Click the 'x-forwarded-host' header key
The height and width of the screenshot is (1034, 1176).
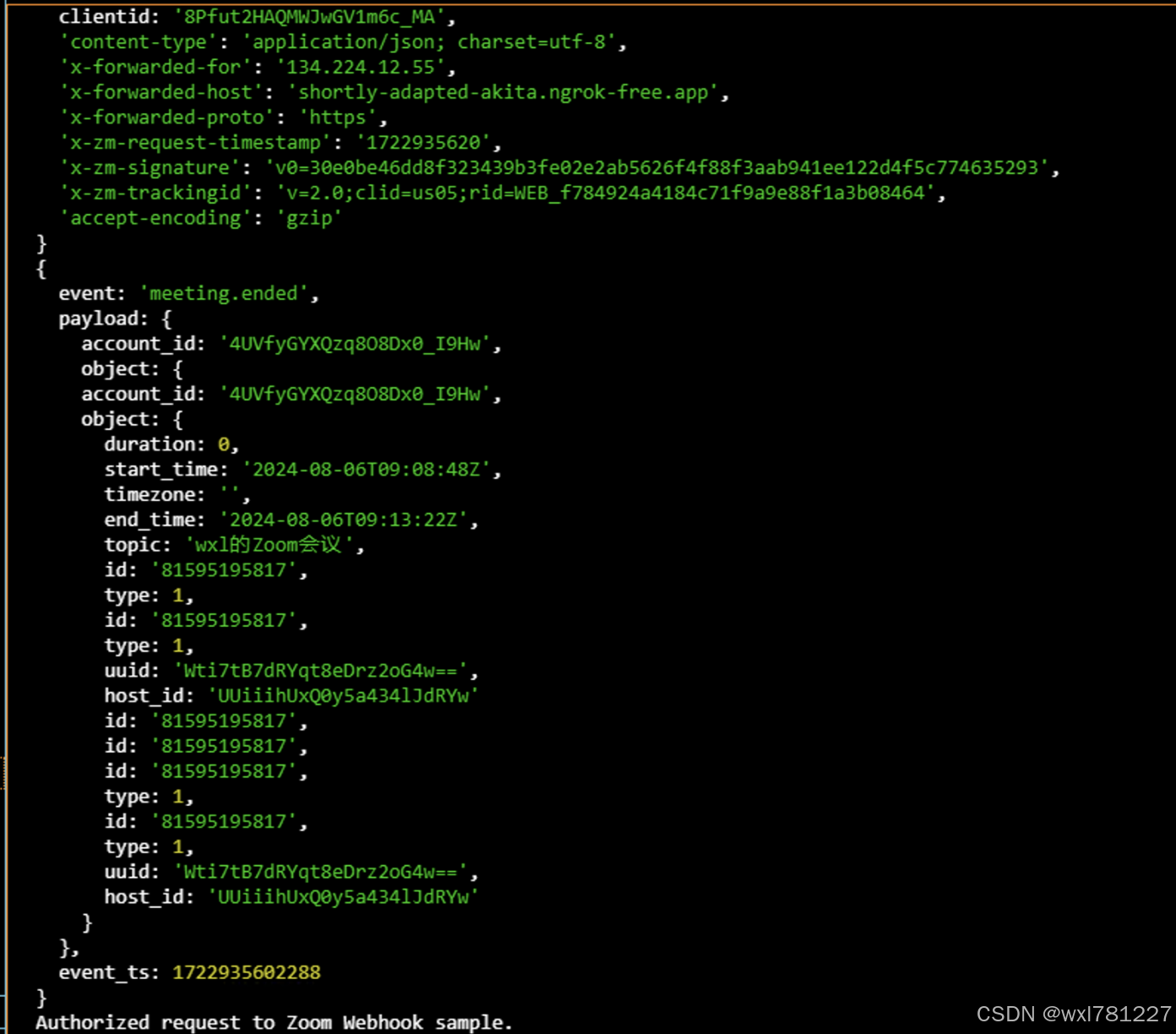coord(161,93)
